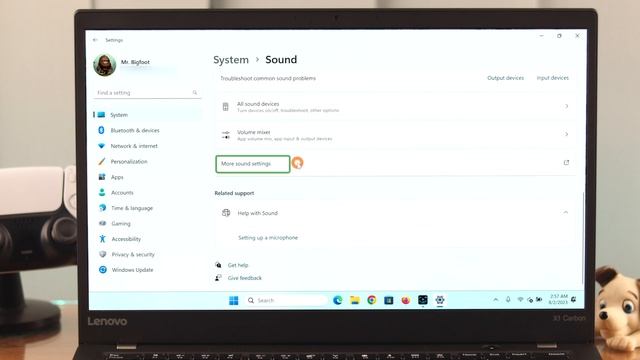
Task: Show hidden icons in system tray
Action: click(496, 300)
